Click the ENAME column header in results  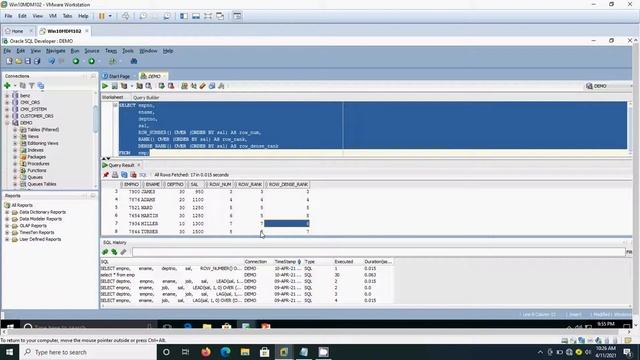[x=153, y=184]
